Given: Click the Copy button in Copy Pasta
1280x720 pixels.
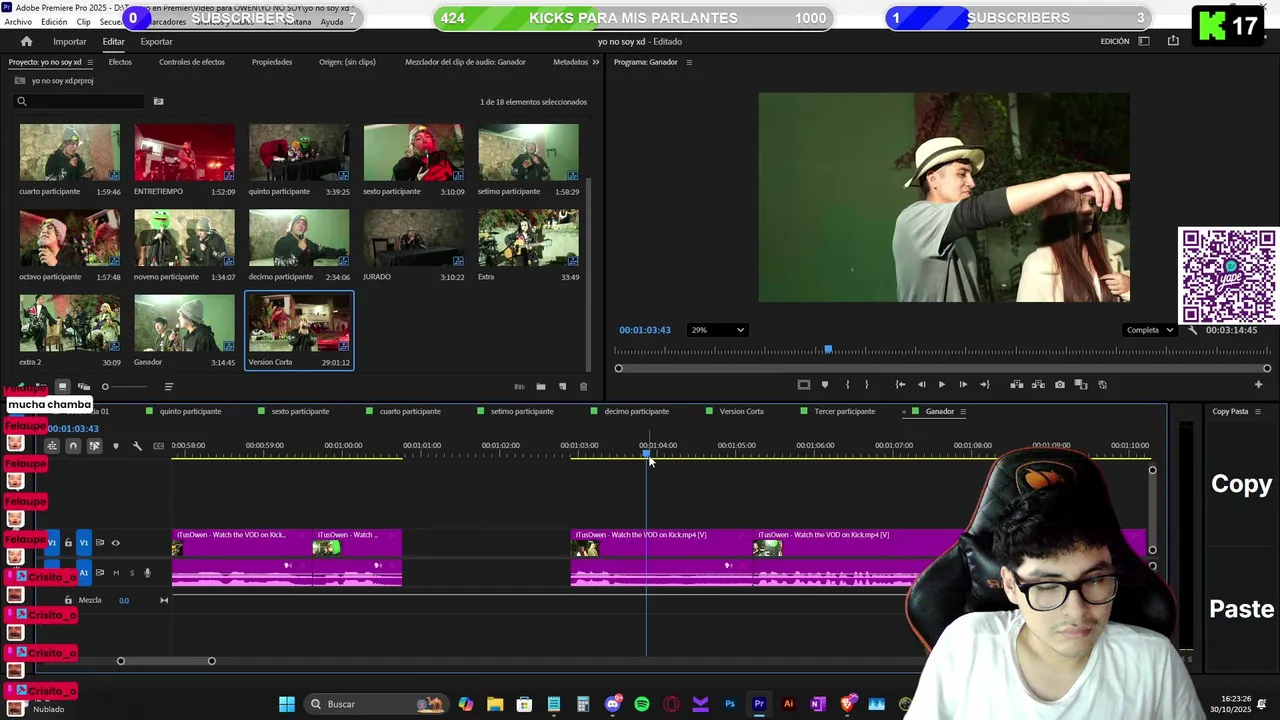Looking at the screenshot, I should click(x=1241, y=484).
